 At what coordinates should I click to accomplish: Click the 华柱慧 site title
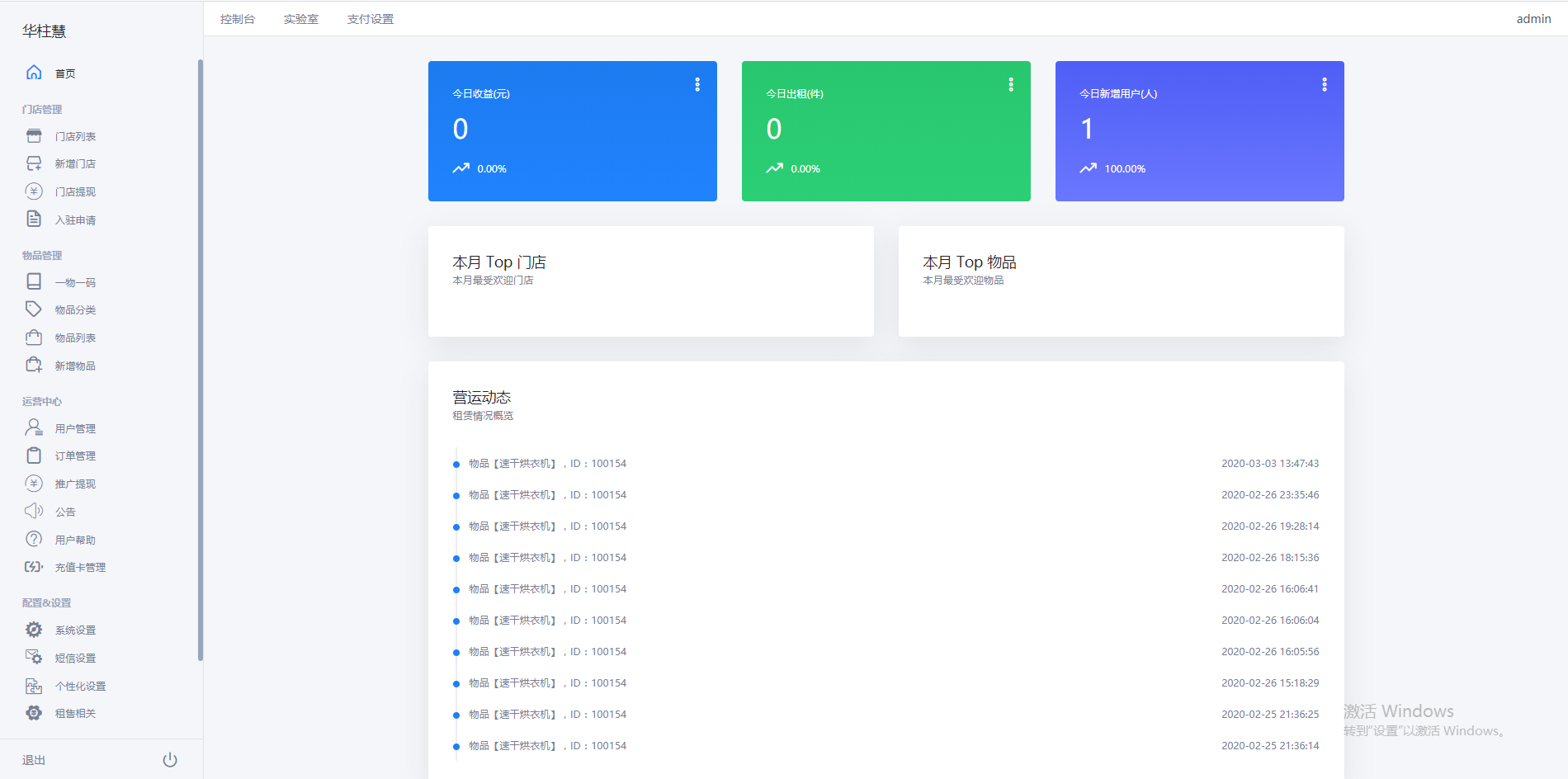click(45, 31)
